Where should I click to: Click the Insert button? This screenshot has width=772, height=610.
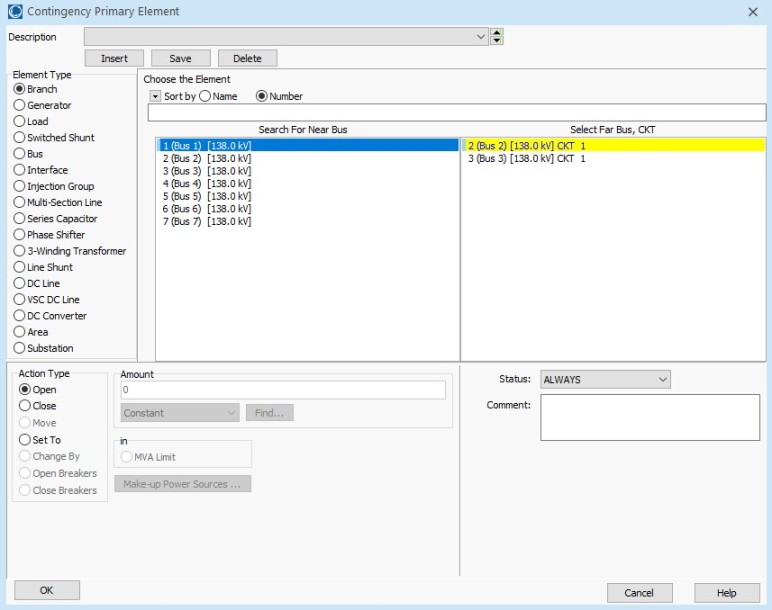(x=114, y=59)
